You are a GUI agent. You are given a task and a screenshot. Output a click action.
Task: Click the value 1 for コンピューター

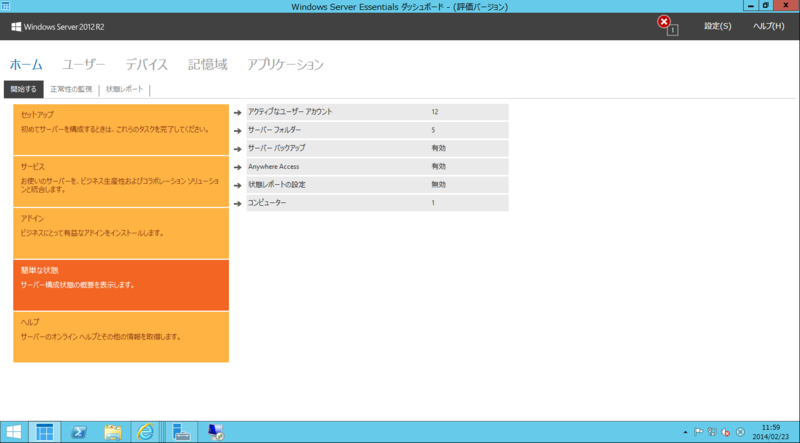433,203
